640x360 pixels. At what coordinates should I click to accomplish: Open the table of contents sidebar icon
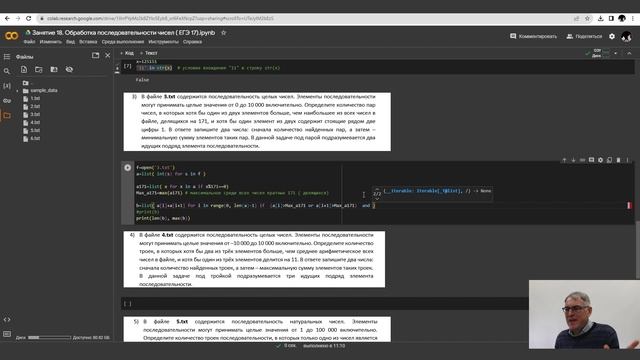[7, 57]
